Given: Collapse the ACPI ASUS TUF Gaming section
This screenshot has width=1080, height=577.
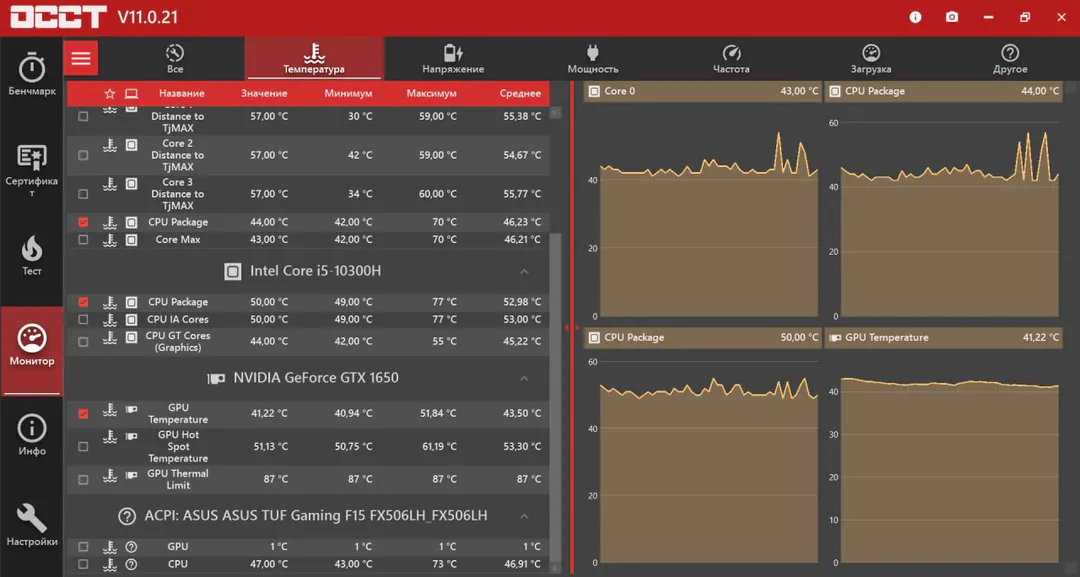Looking at the screenshot, I should [524, 516].
